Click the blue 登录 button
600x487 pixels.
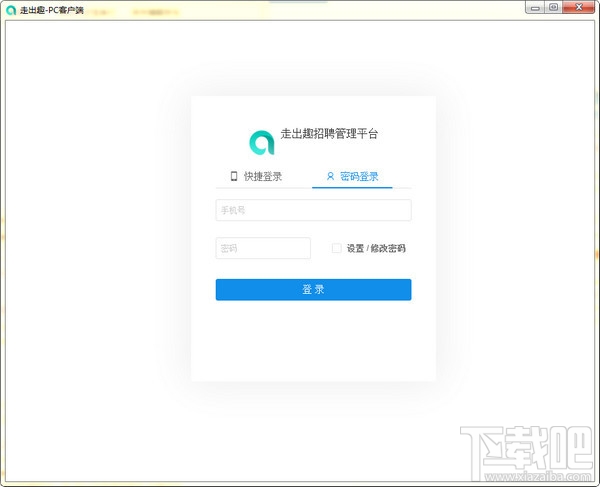tap(313, 290)
